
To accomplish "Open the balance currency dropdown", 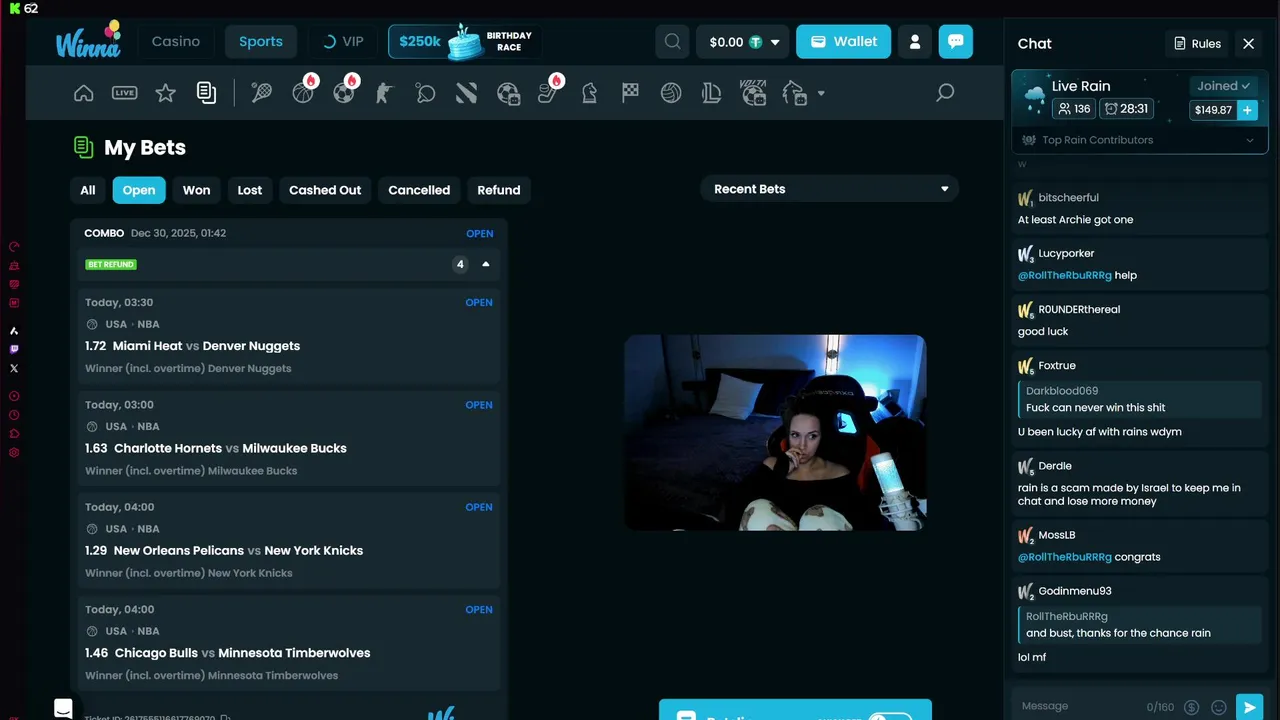I will click(743, 42).
